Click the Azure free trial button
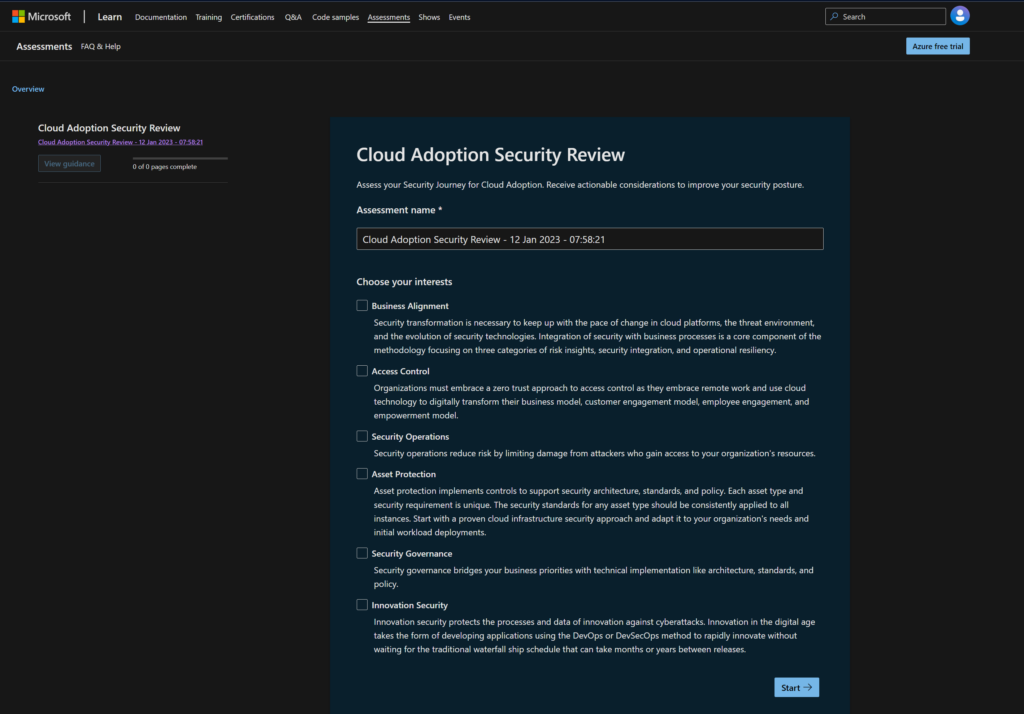The image size is (1024, 714). (x=937, y=46)
